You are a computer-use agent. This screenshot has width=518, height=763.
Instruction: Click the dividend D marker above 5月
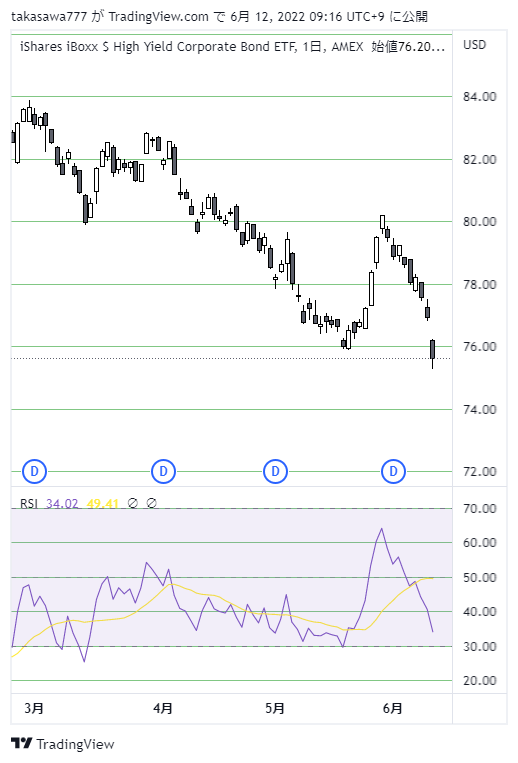(275, 471)
